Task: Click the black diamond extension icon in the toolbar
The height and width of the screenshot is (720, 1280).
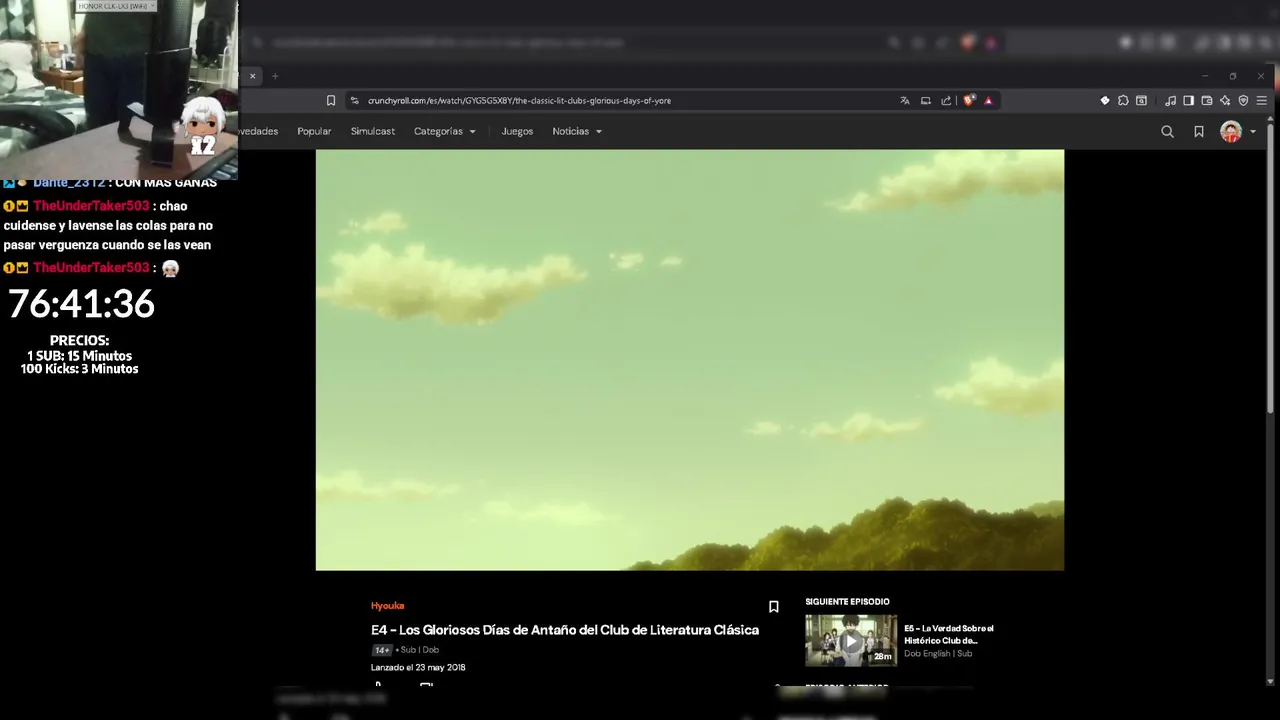Action: click(x=1105, y=100)
